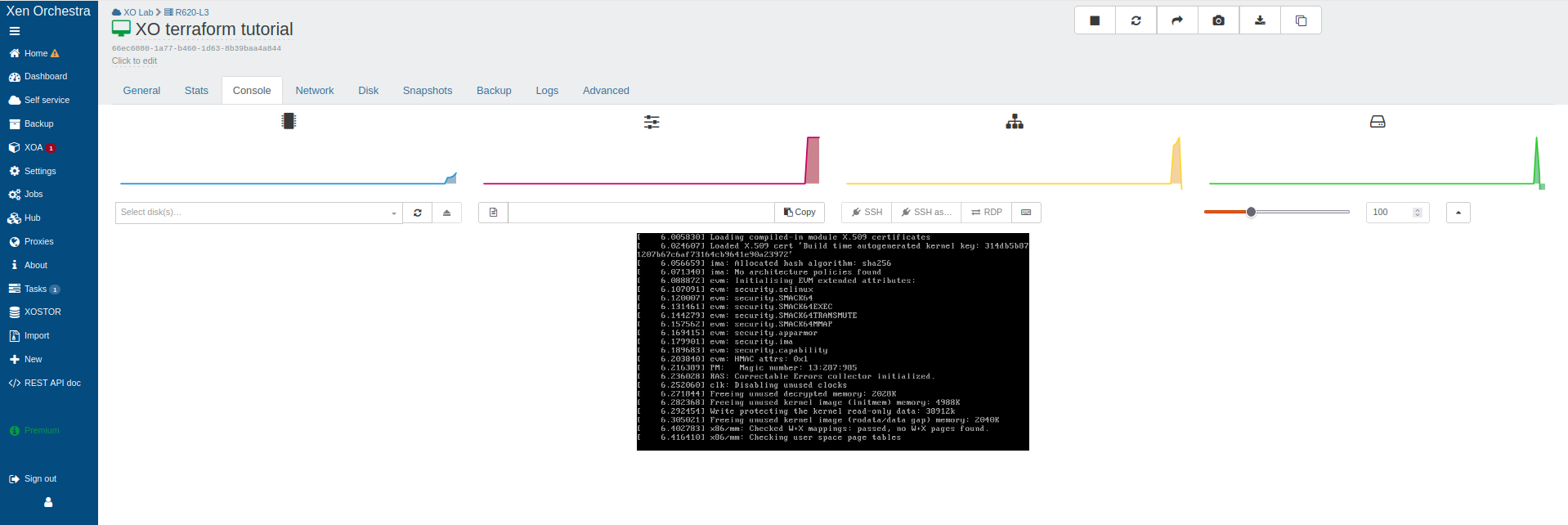Switch to the Snapshots tab
Image resolution: width=1568 pixels, height=525 pixels.
point(427,91)
